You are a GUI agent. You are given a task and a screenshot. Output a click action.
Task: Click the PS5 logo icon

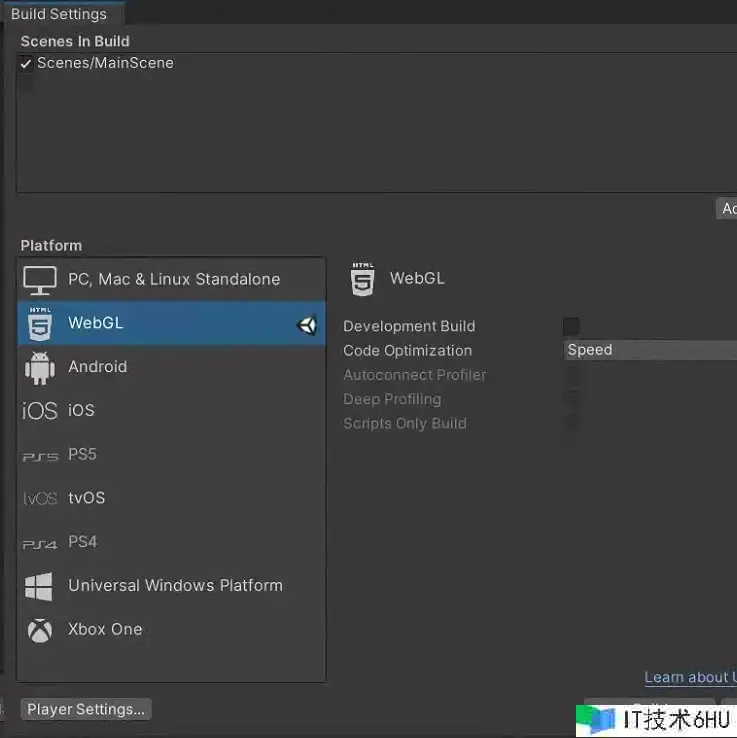click(x=40, y=457)
